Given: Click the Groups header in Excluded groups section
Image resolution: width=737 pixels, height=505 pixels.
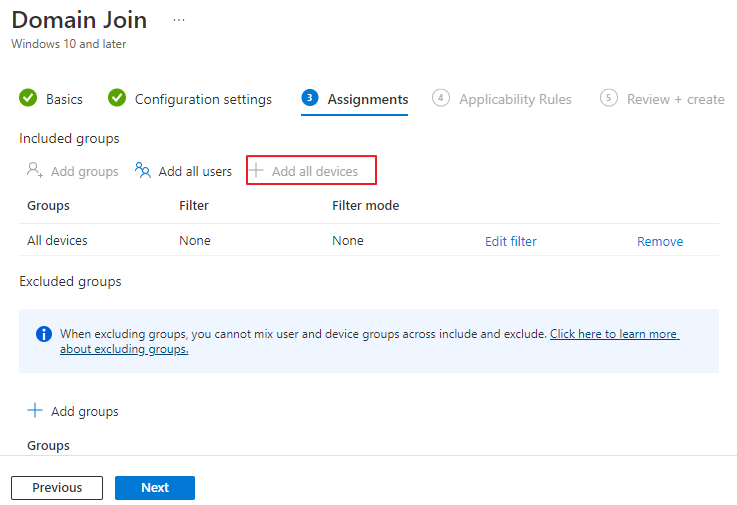Looking at the screenshot, I should 48,446.
